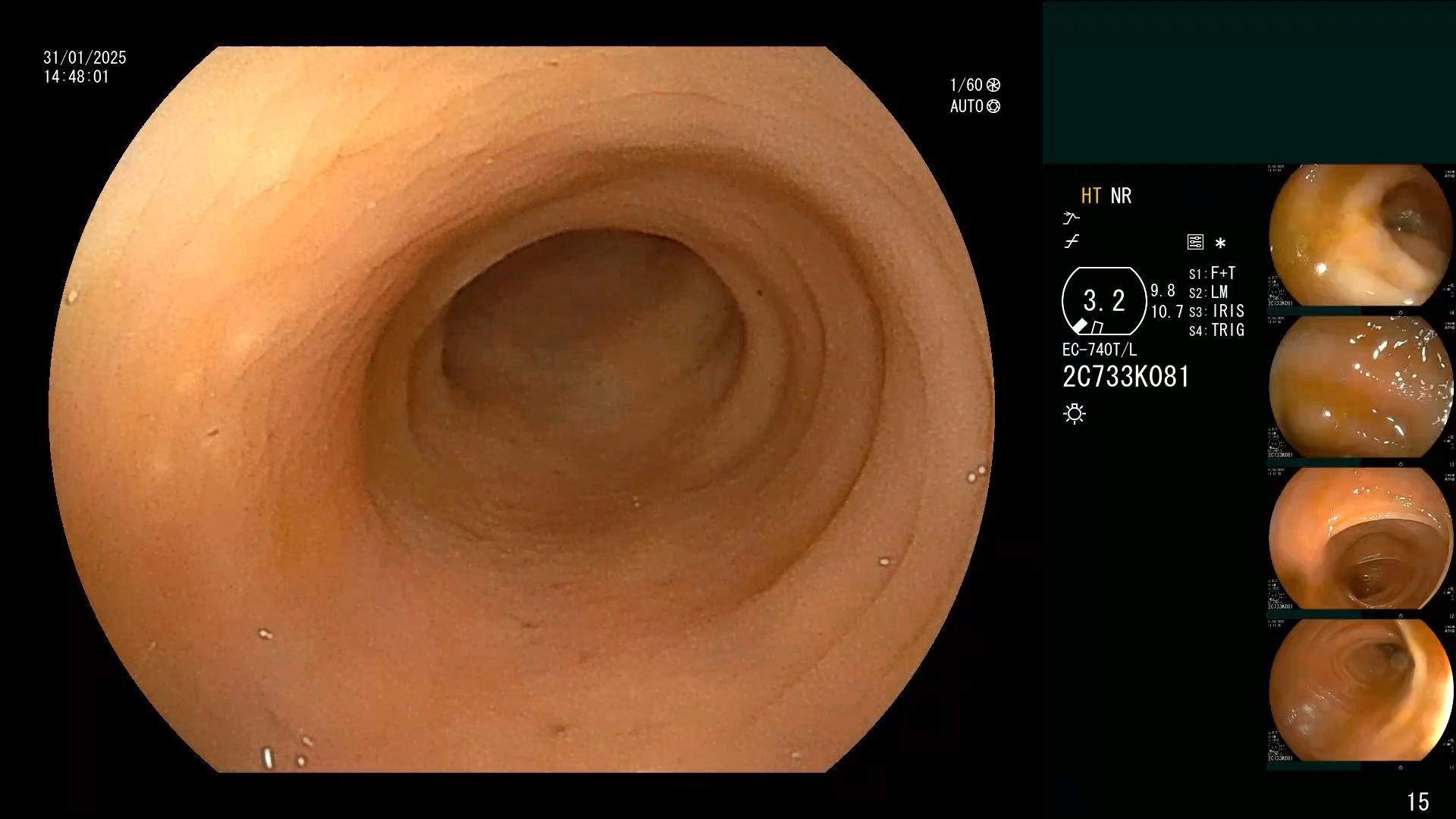Click the 1/60 shutter speed text
Viewport: 1456px width, 819px height.
point(966,85)
